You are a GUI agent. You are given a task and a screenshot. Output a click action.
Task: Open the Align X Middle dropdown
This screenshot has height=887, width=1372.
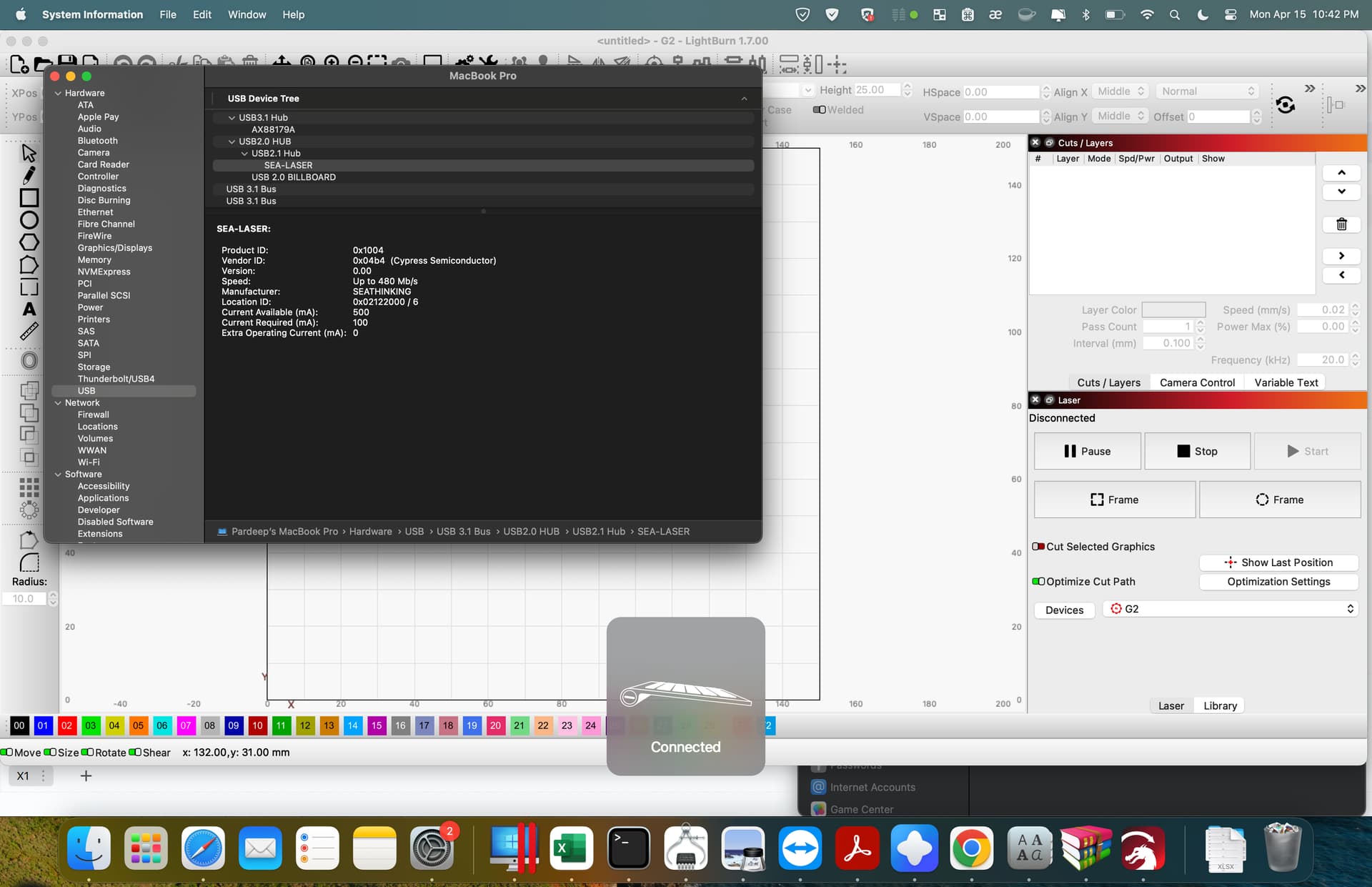(x=1120, y=91)
